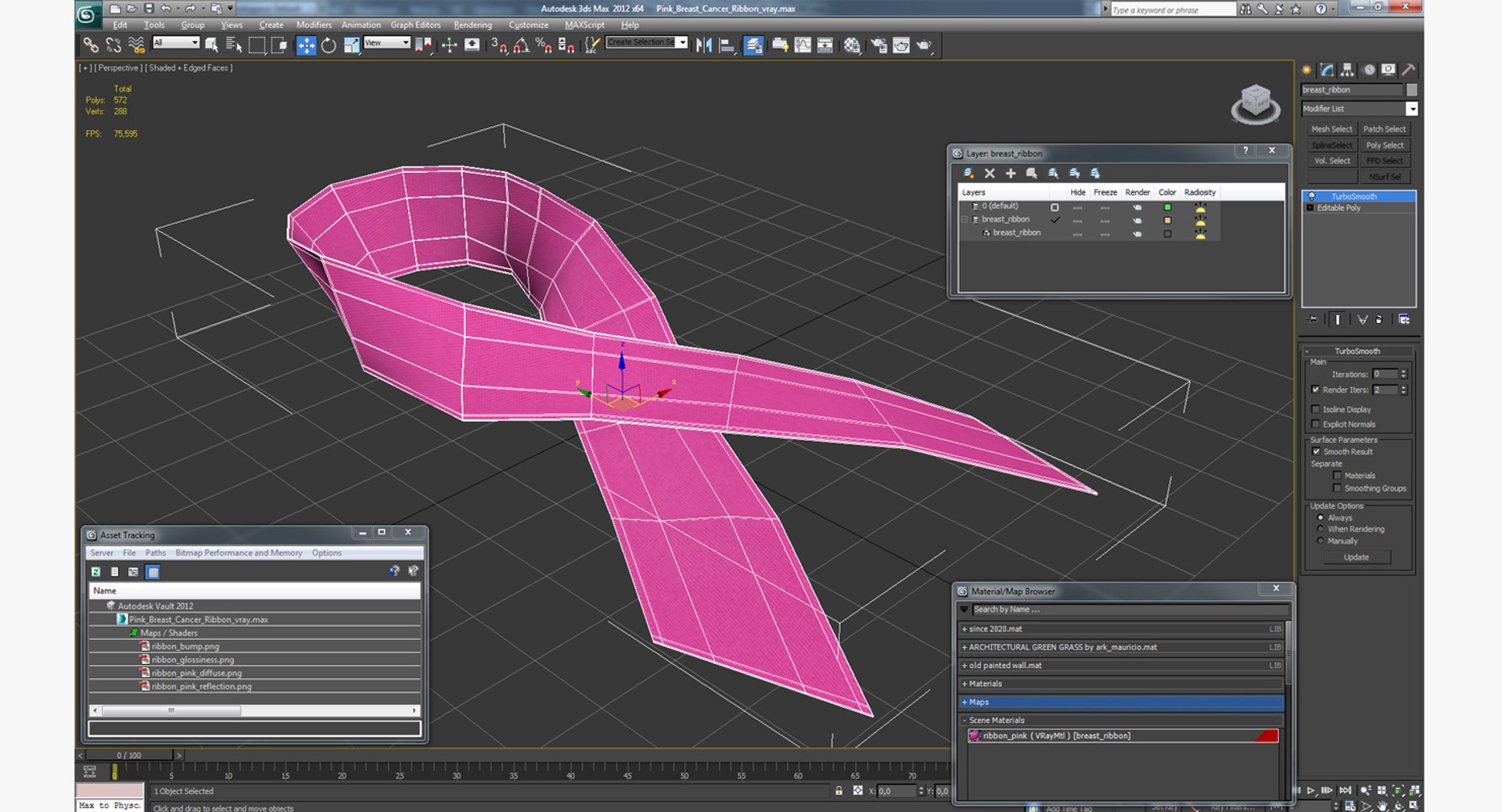Open the reference coordinate View dropdown
1502x812 pixels.
pos(387,42)
